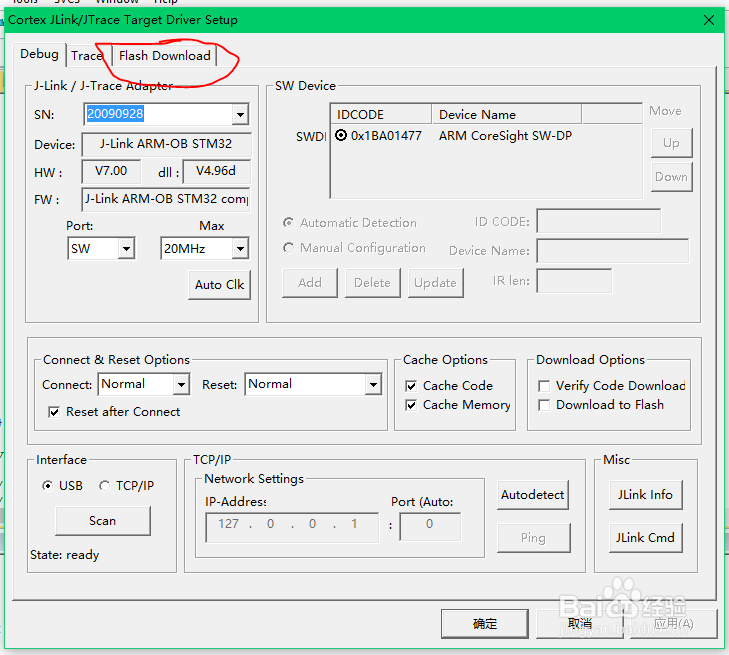Click the FW firmware text field

click(166, 199)
